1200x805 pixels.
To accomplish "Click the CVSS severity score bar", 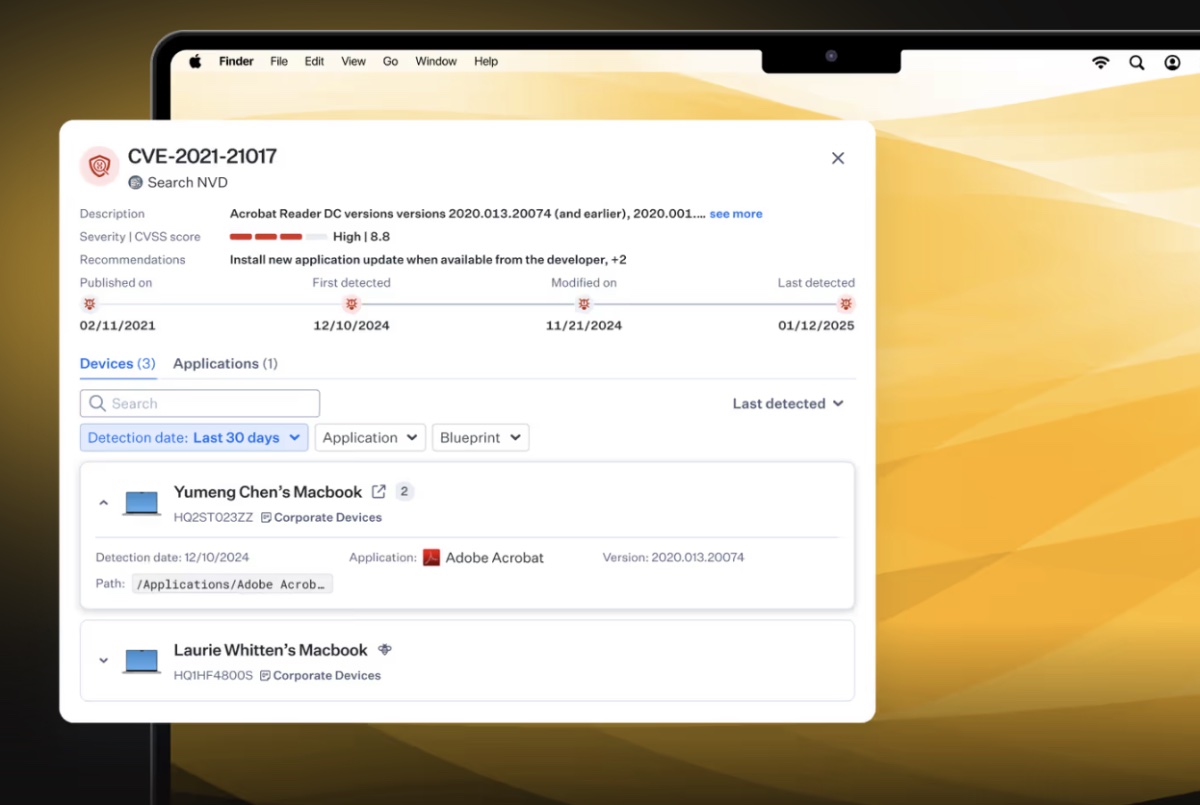I will point(278,236).
